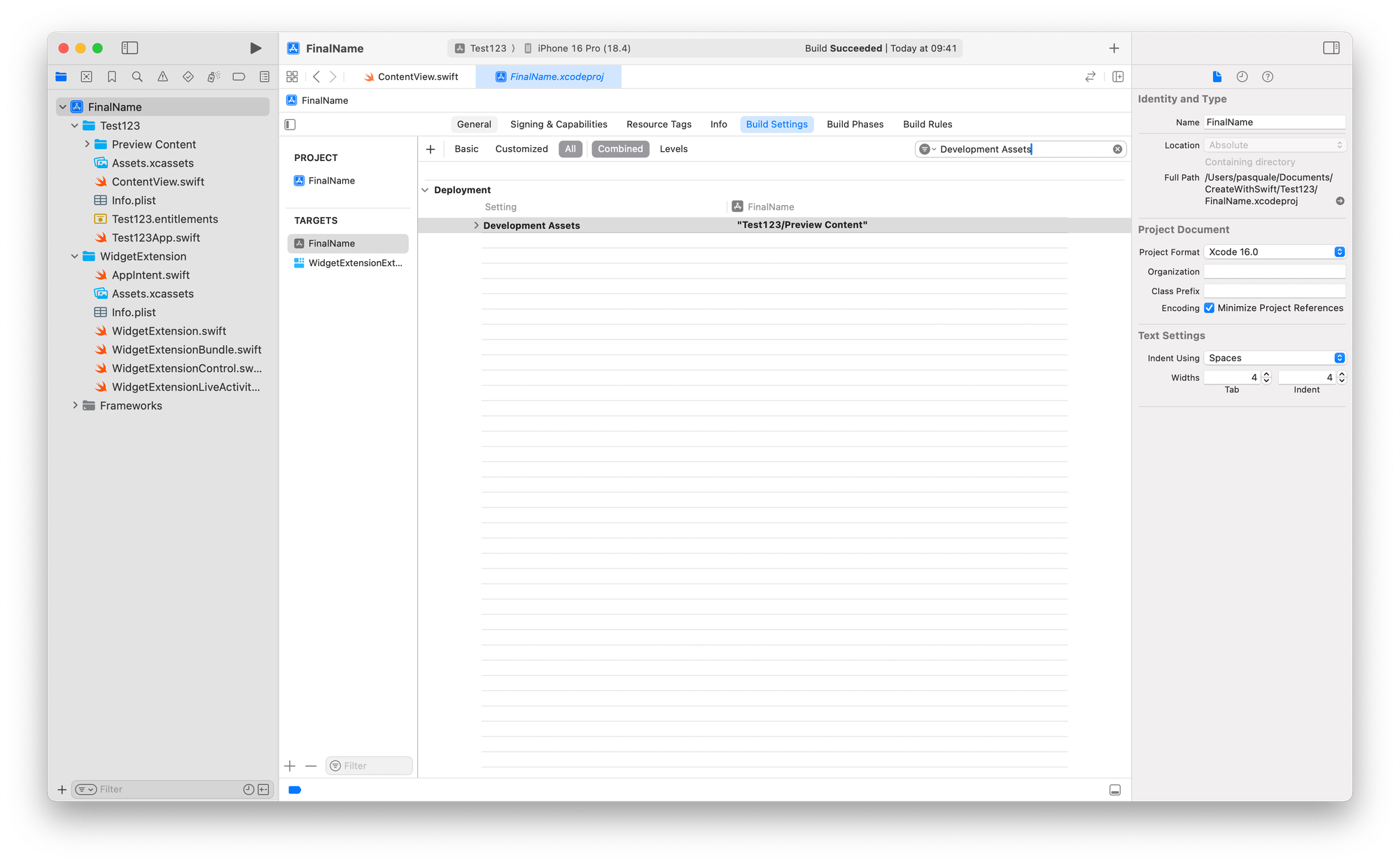Open the Breakpoint navigator icon
1400x864 pixels.
pos(239,77)
